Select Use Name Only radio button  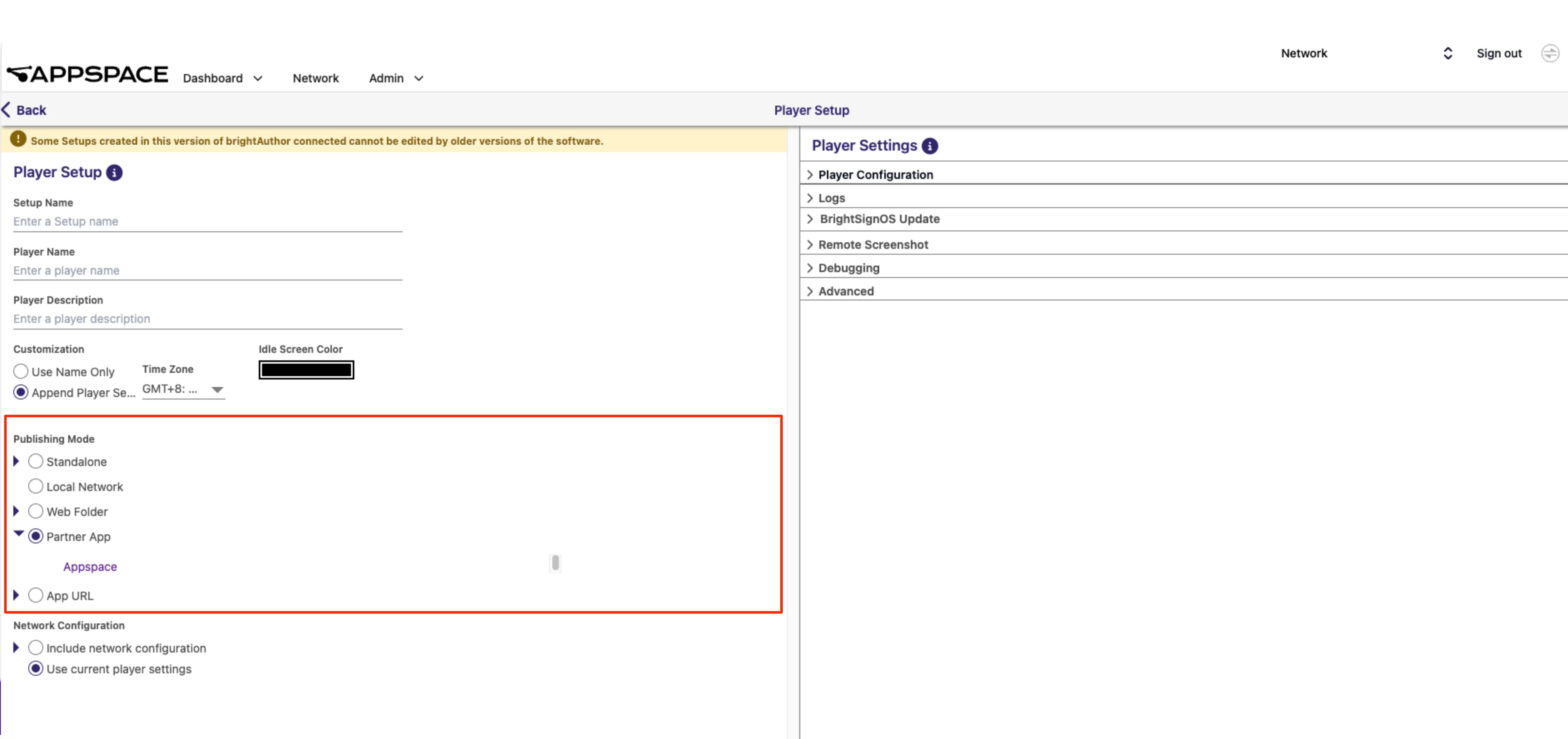click(21, 371)
